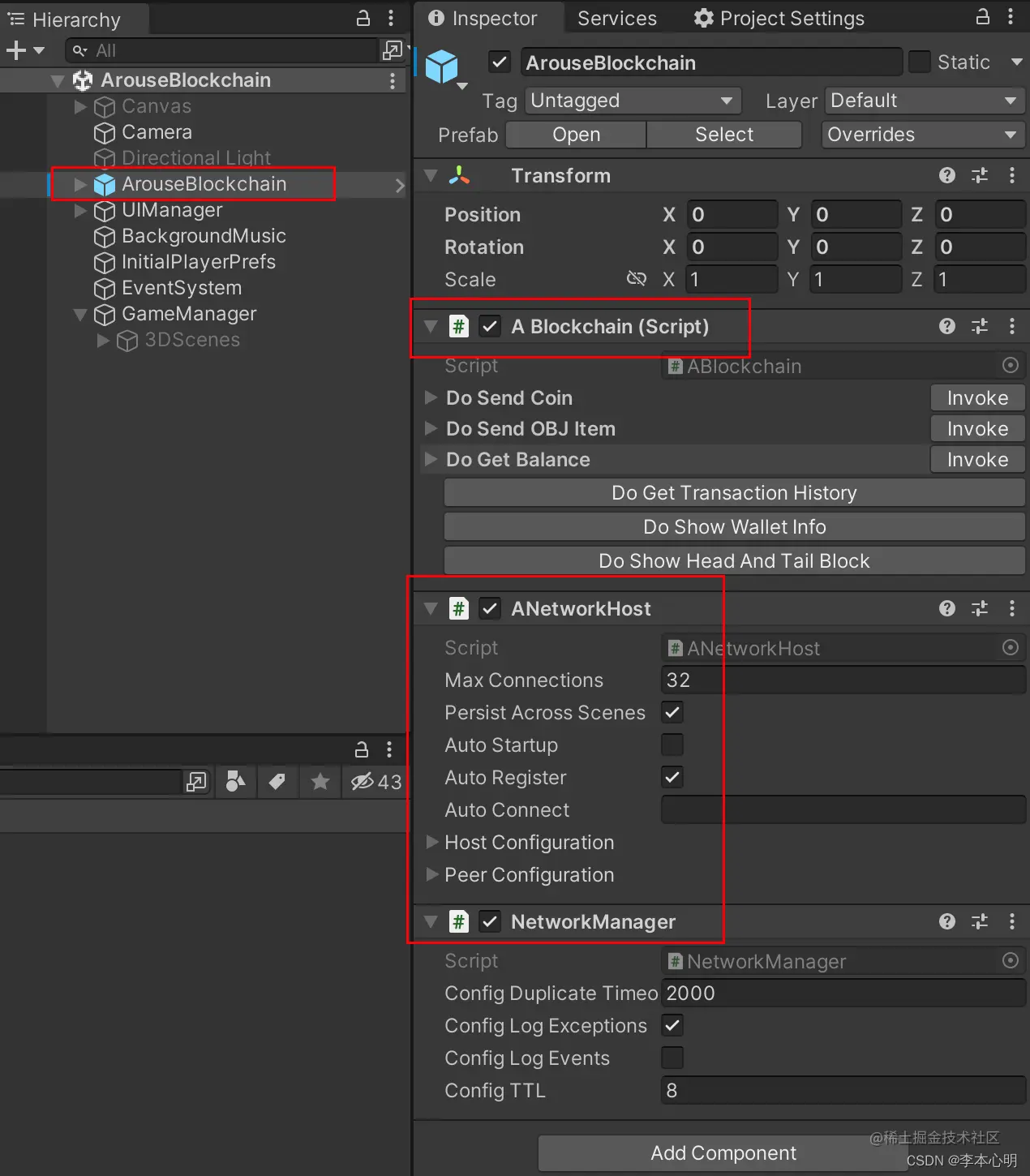Click Add Component button
1030x1176 pixels.
tap(723, 1153)
